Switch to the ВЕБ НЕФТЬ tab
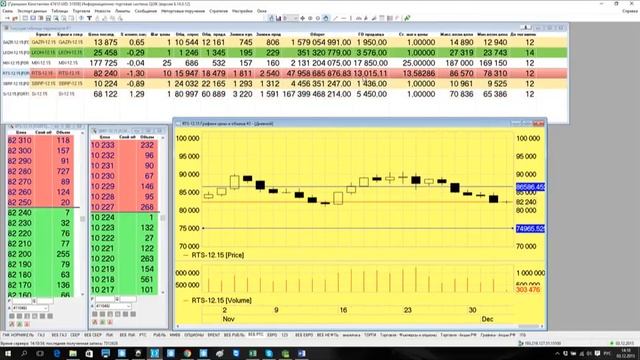The height and width of the screenshot is (360, 640). click(x=328, y=335)
